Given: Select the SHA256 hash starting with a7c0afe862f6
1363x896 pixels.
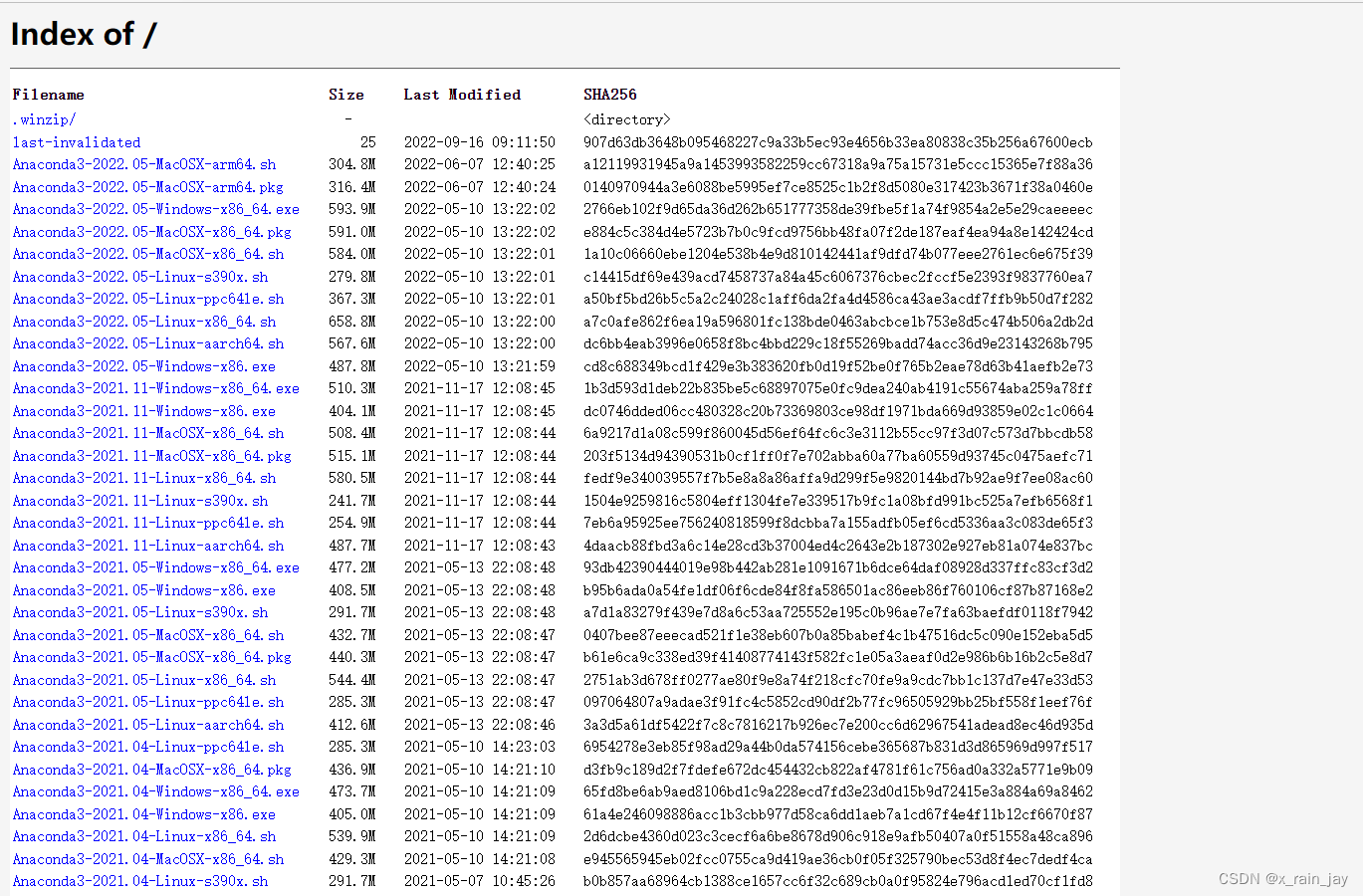Looking at the screenshot, I should [838, 322].
